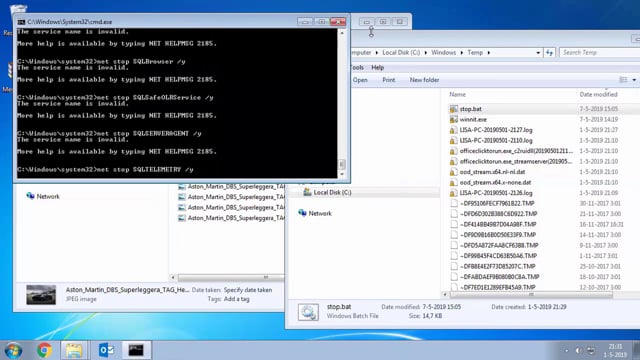The height and width of the screenshot is (360, 640).
Task: Click the Aston Martin image preview thumbnail
Action: tap(41, 294)
